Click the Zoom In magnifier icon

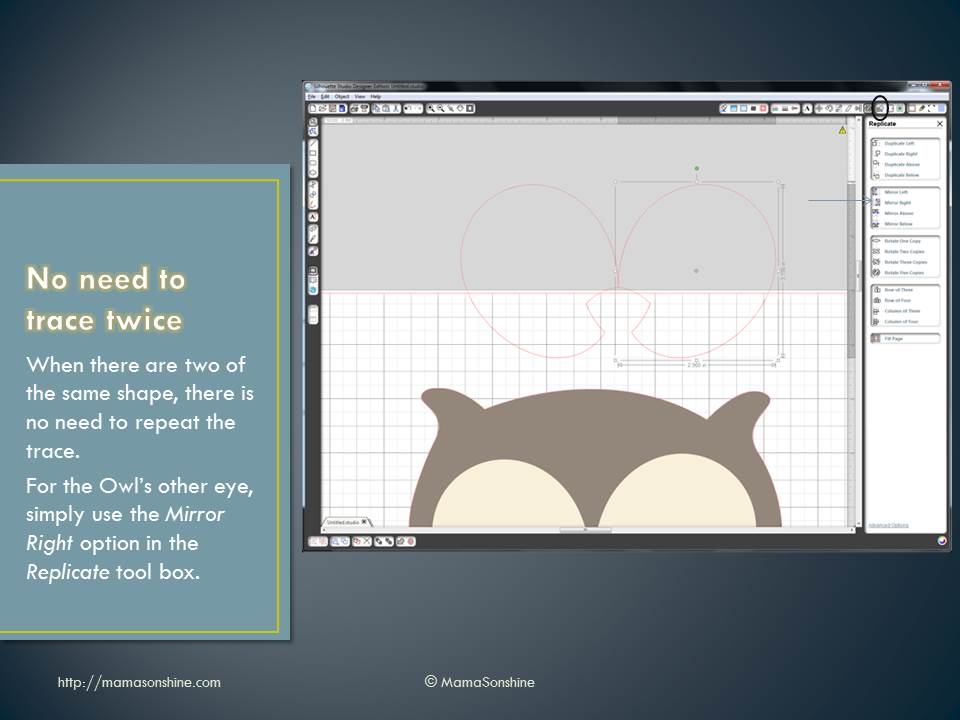pos(432,108)
